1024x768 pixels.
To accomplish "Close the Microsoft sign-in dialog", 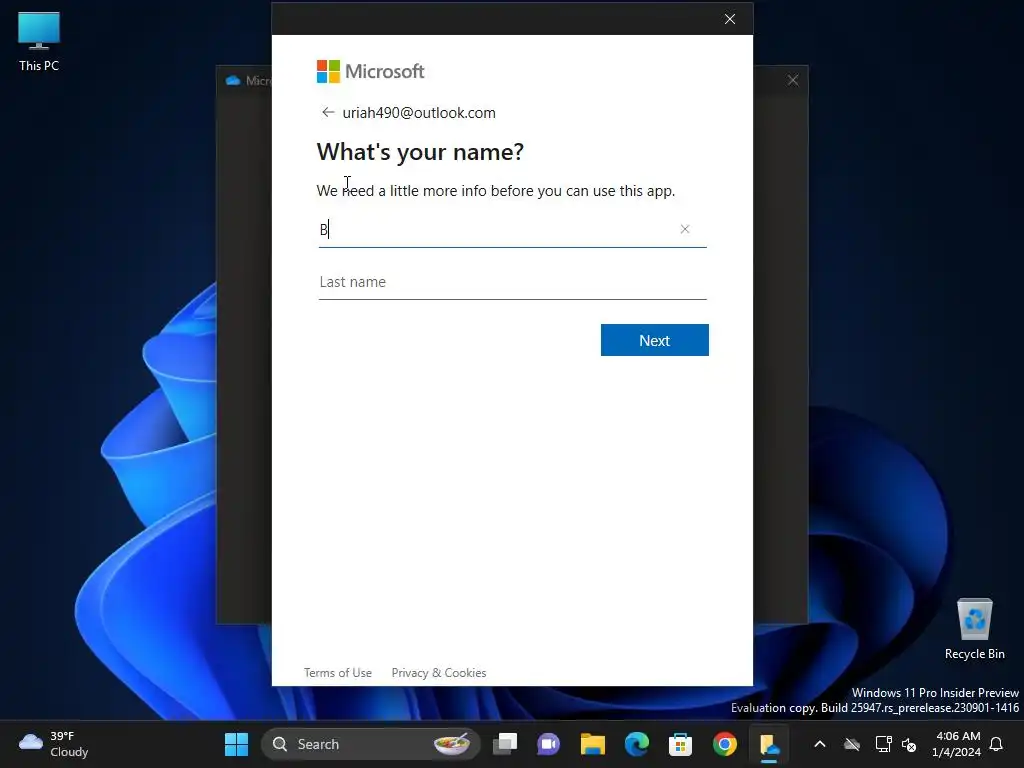I will [729, 19].
